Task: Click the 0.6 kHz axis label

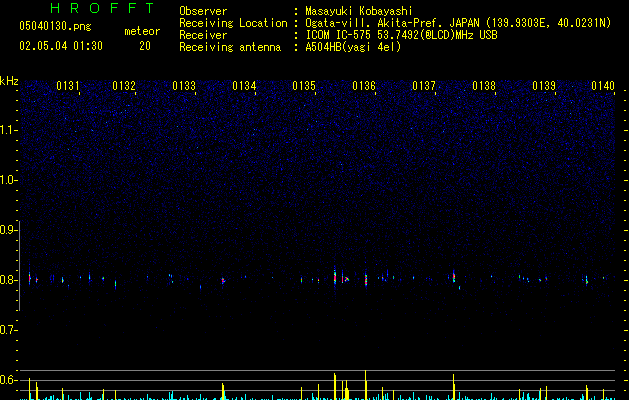Action: tap(8, 380)
